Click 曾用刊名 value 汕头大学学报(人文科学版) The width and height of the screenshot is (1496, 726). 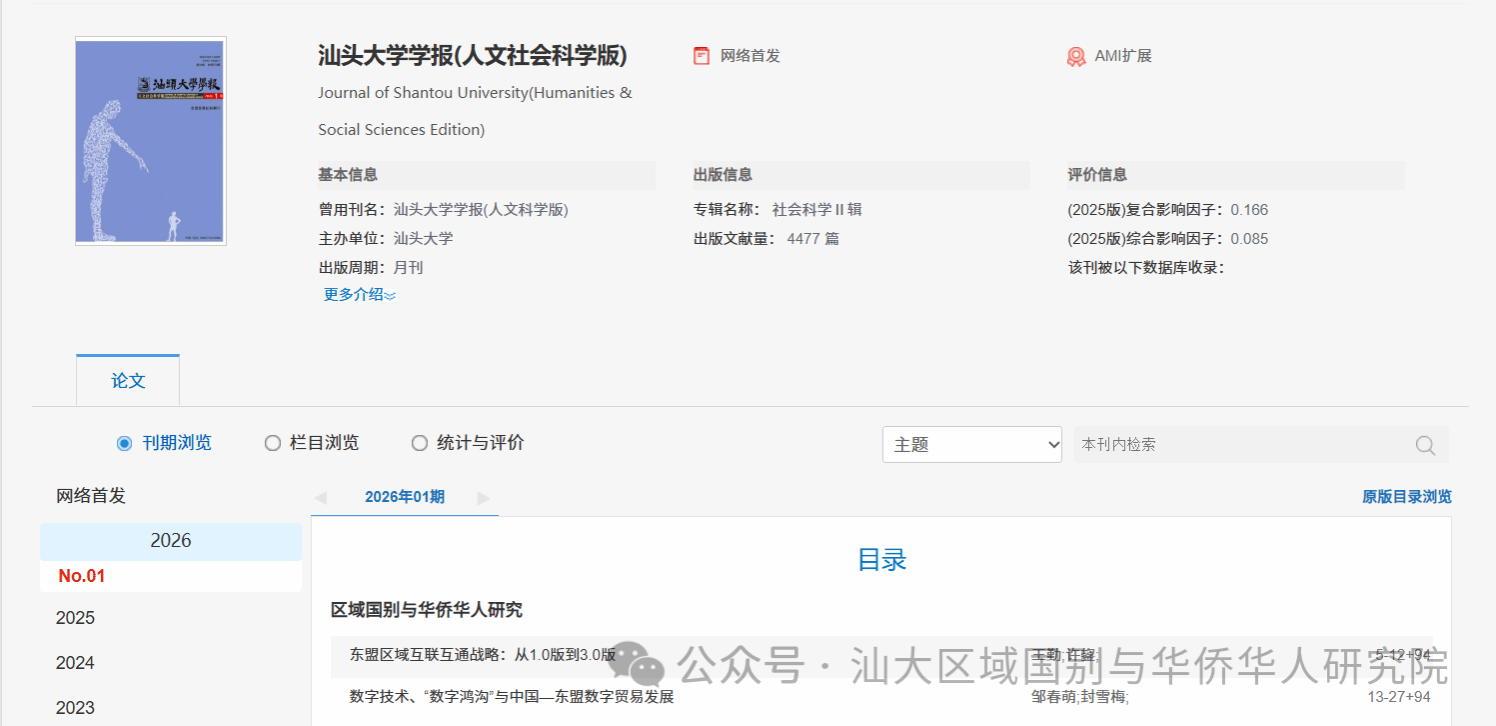point(481,210)
